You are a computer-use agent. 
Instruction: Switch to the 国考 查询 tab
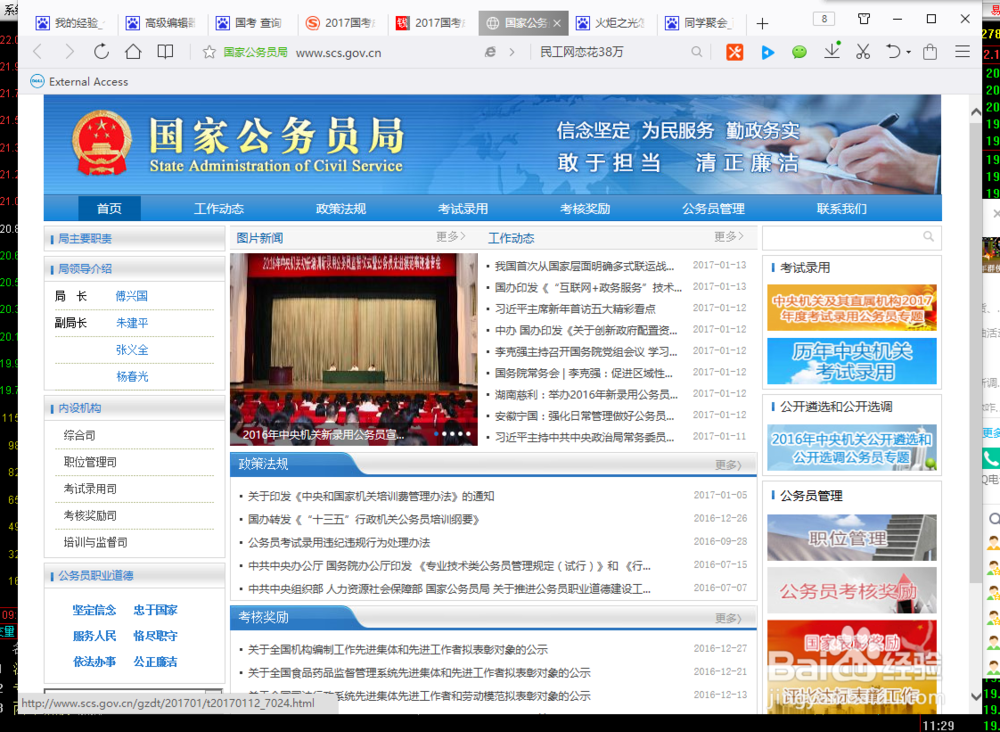(251, 24)
